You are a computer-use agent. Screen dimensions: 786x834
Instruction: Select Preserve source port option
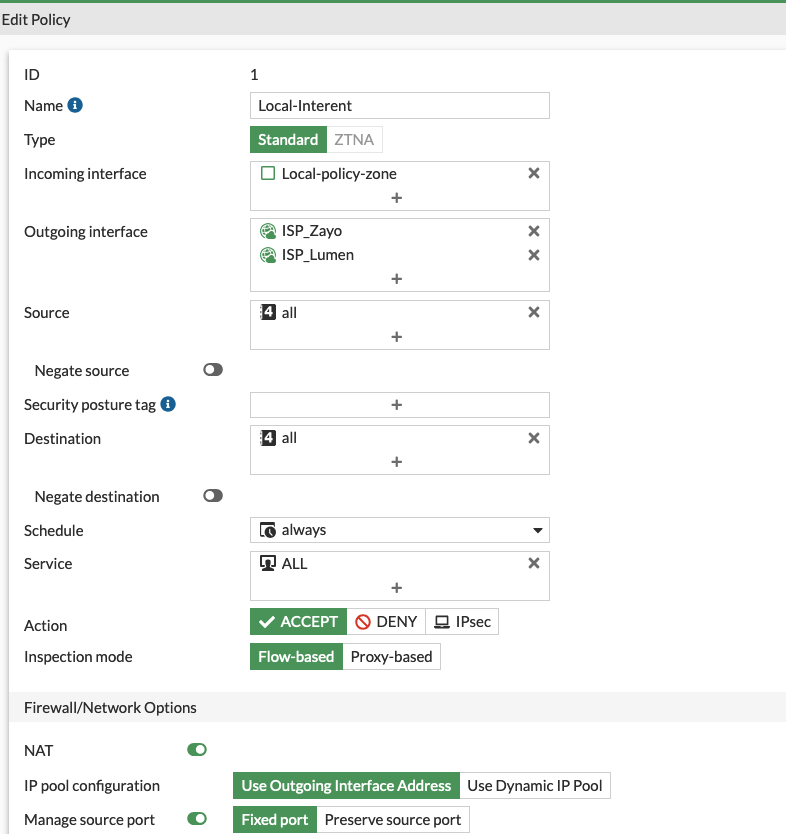[x=392, y=820]
